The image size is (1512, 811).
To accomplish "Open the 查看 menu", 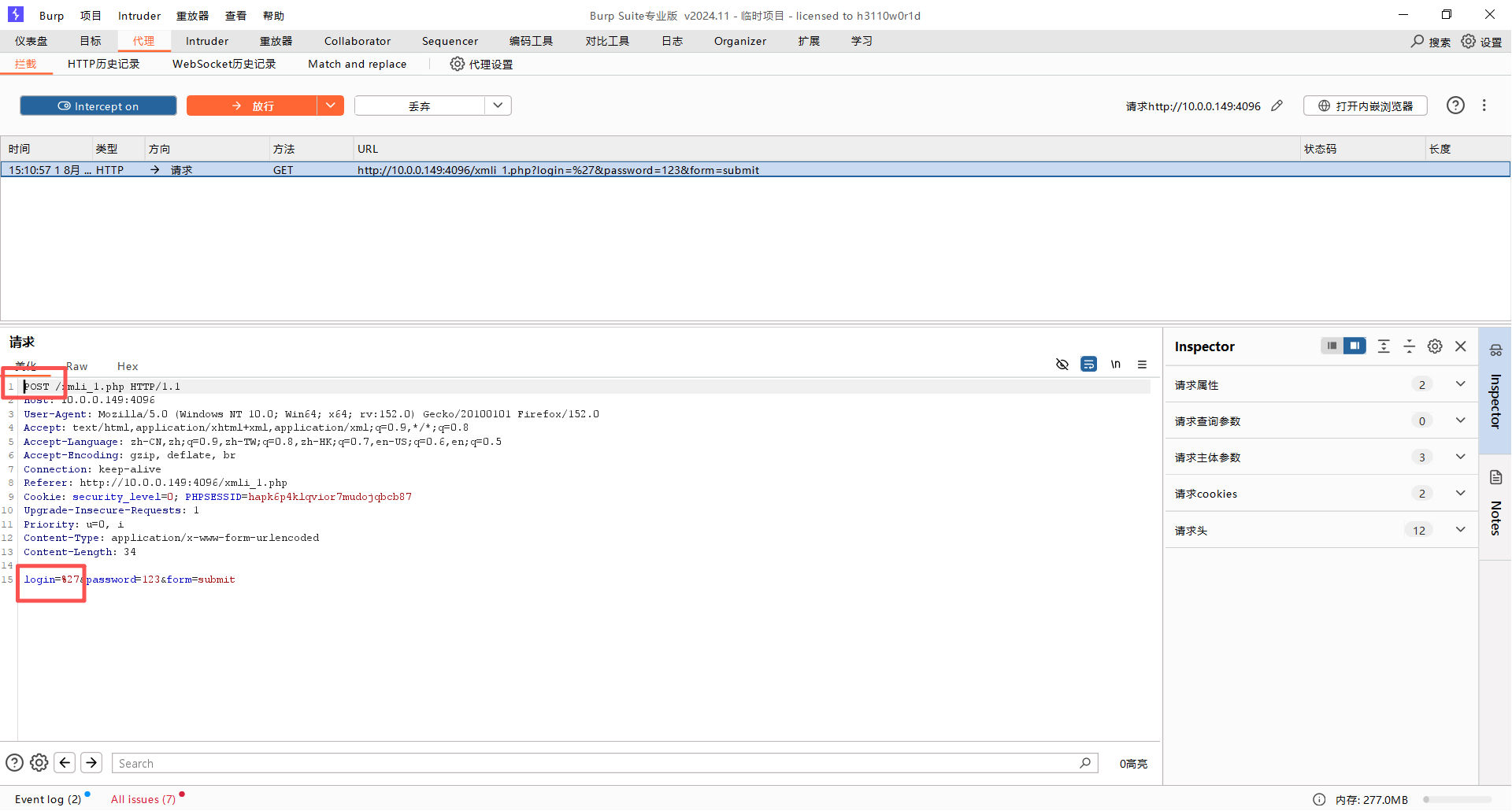I will pyautogui.click(x=235, y=16).
